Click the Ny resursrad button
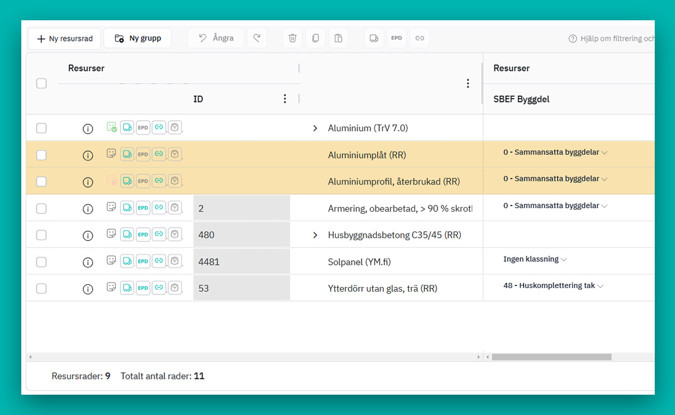Image resolution: width=675 pixels, height=415 pixels. [x=64, y=39]
